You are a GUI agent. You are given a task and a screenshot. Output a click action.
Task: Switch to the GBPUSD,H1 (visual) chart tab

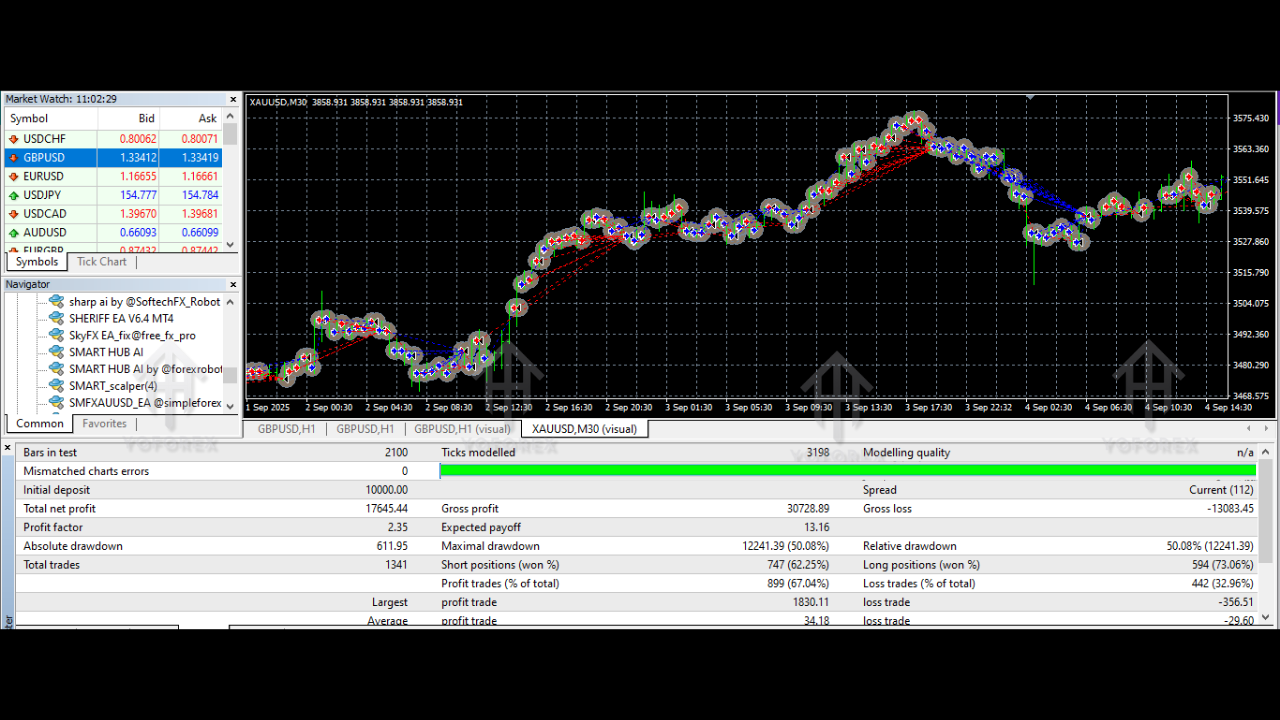462,429
